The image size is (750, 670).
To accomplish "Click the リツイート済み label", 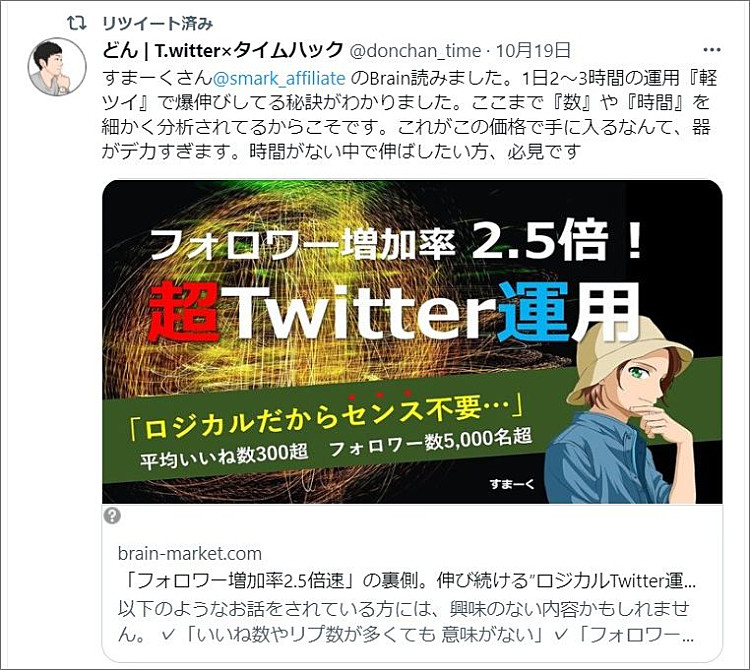I will tap(158, 23).
